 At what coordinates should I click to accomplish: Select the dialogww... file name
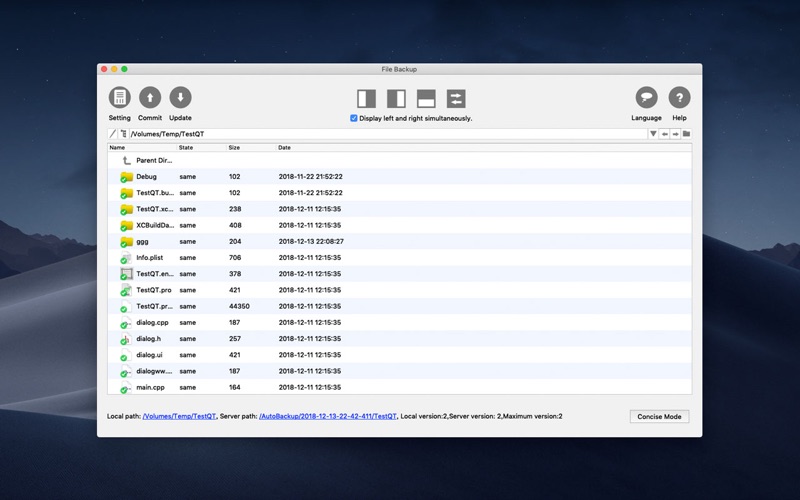[154, 371]
